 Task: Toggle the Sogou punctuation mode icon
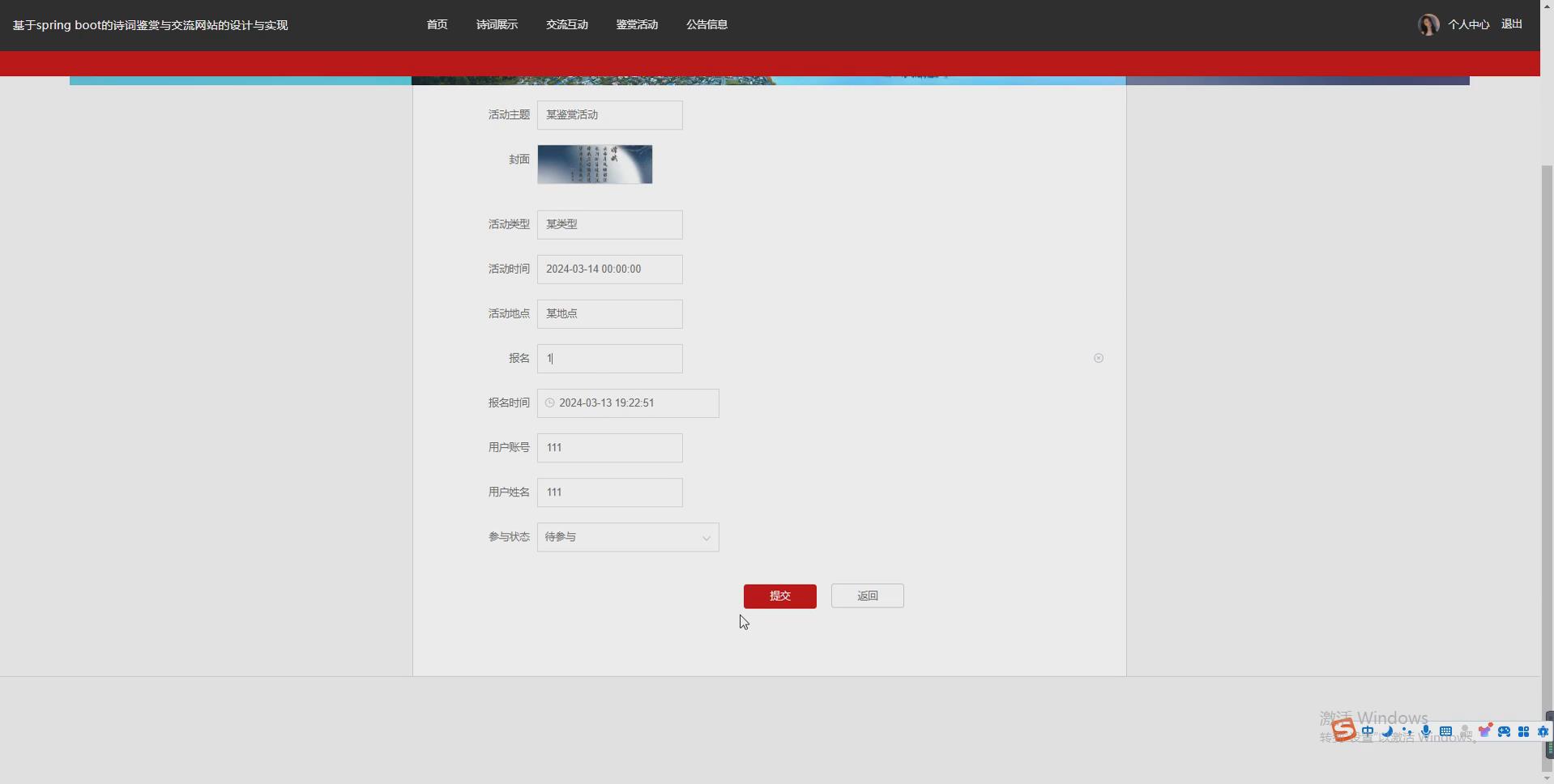click(1407, 731)
